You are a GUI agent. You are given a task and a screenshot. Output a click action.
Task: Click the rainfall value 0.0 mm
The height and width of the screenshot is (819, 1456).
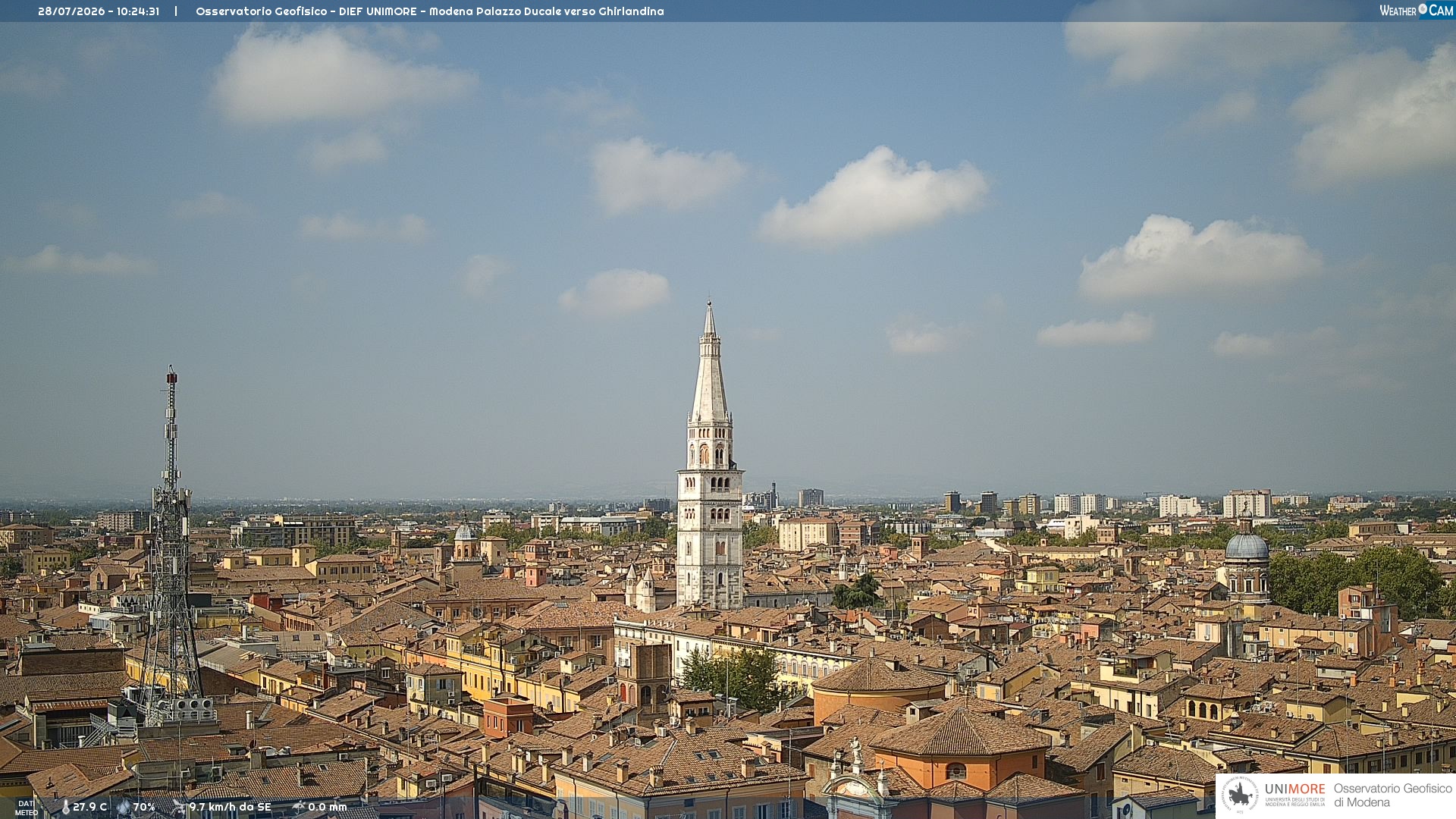click(328, 807)
